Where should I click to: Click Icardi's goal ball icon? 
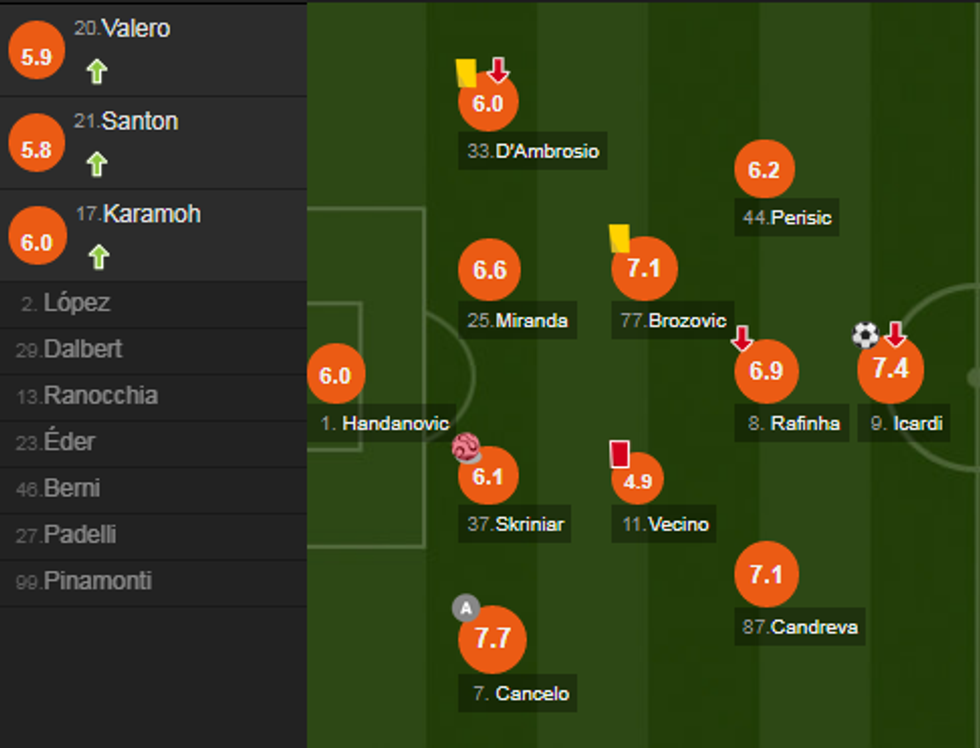(865, 335)
